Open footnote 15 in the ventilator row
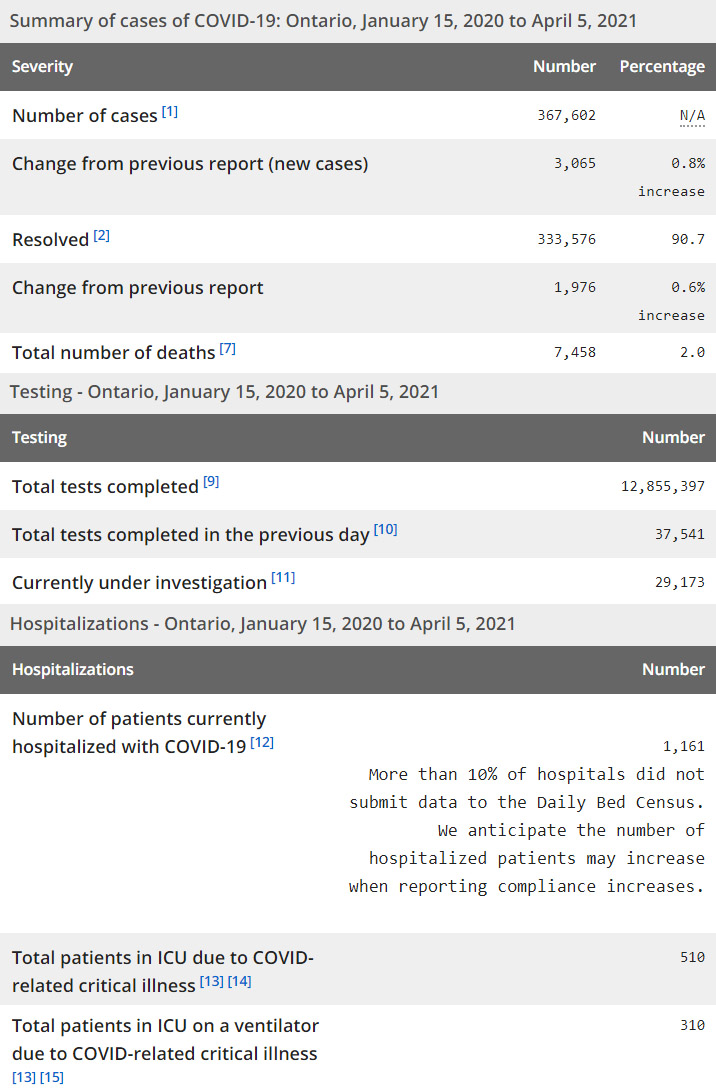This screenshot has width=716, height=1088. pos(52,1076)
